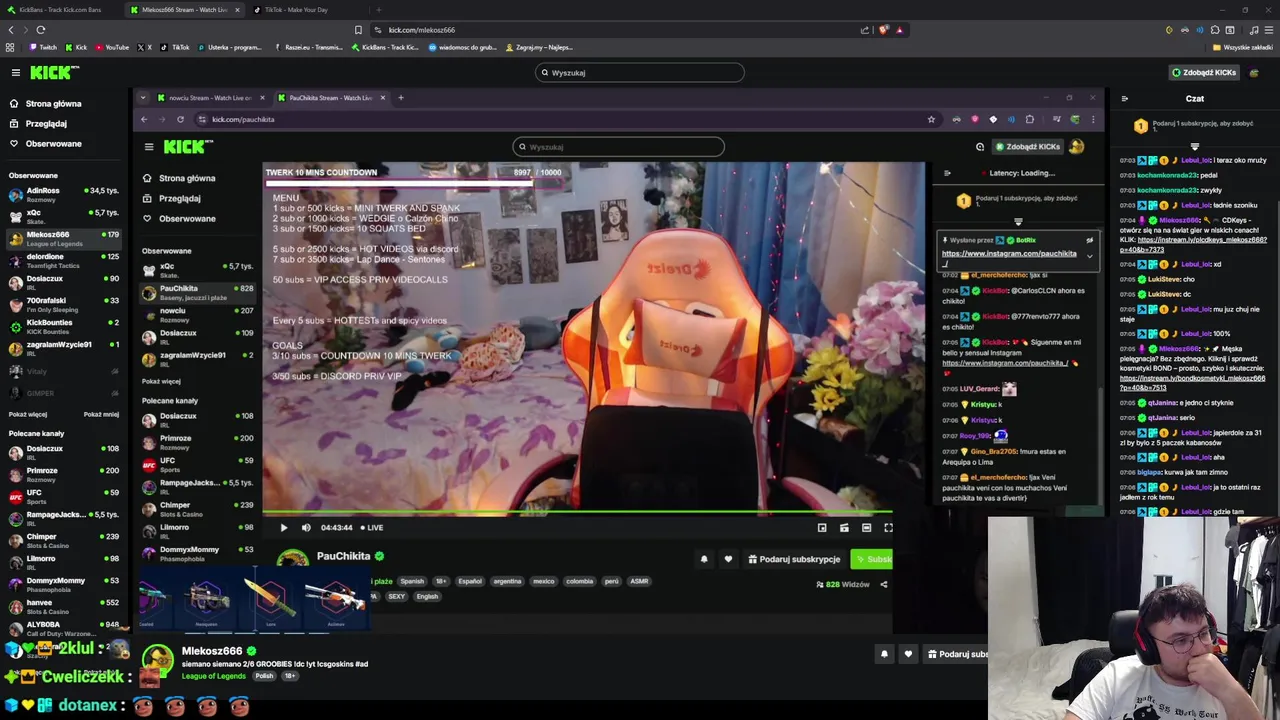
Task: Click the green stream progress bar
Action: tap(578, 512)
